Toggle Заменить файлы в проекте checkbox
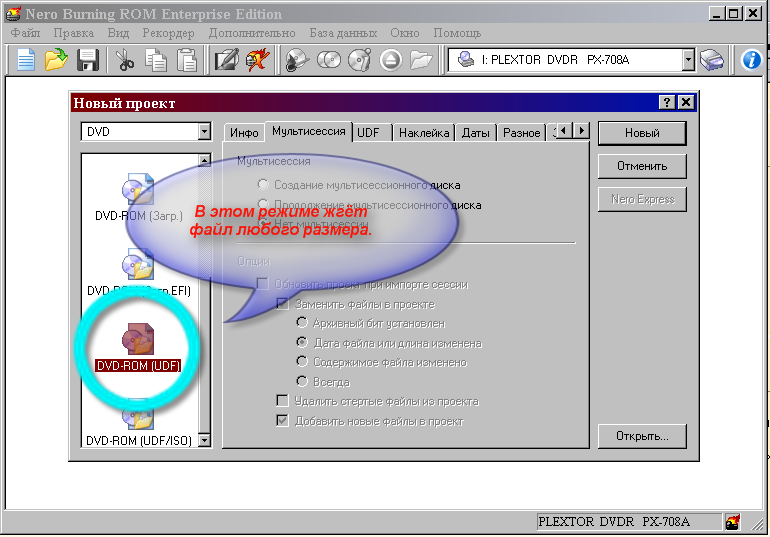 282,304
